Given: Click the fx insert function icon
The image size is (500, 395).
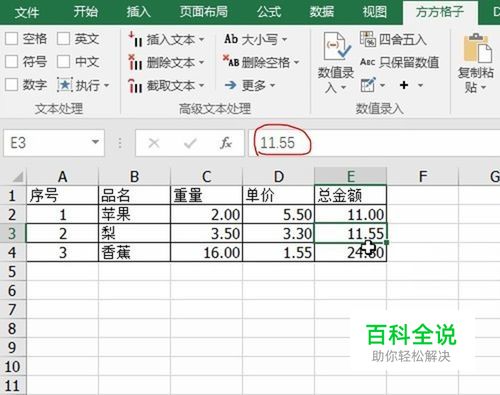Looking at the screenshot, I should (x=226, y=143).
